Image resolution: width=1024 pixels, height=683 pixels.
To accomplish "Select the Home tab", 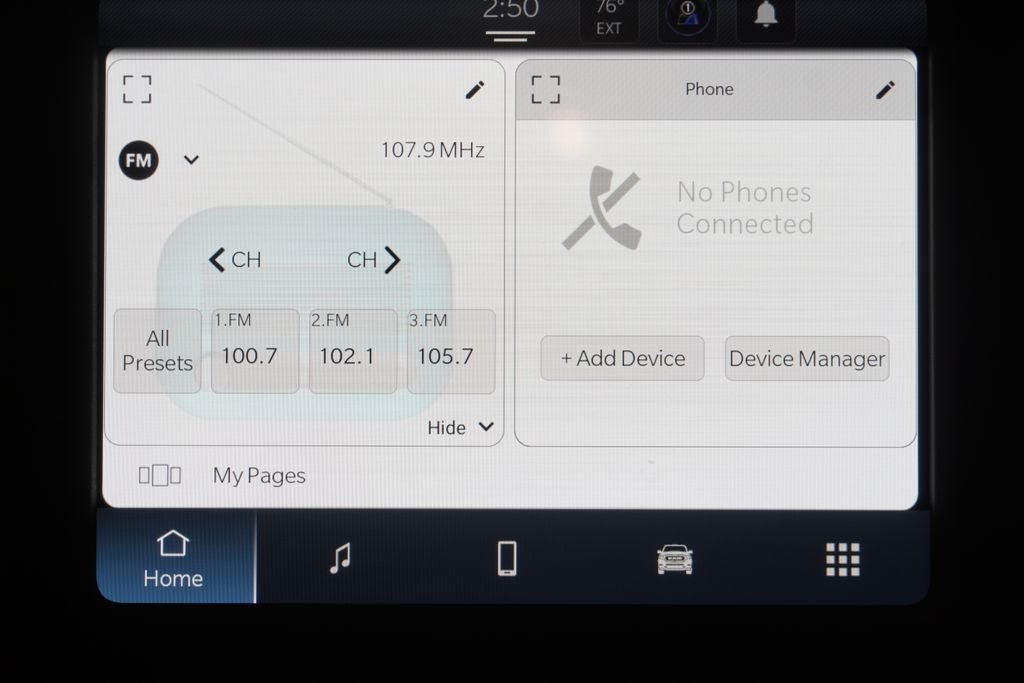I will pyautogui.click(x=176, y=557).
